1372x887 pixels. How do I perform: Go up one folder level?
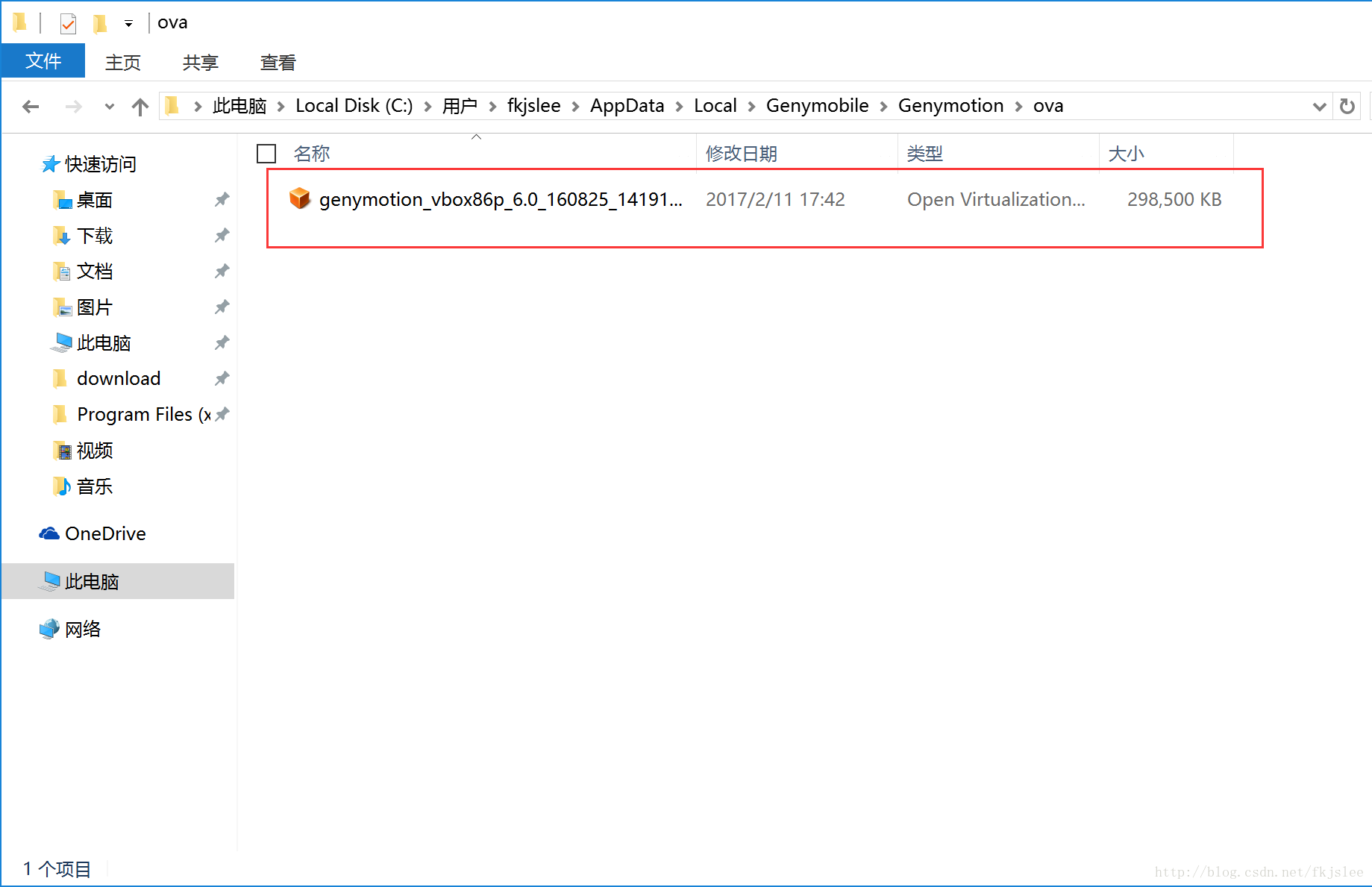[140, 107]
